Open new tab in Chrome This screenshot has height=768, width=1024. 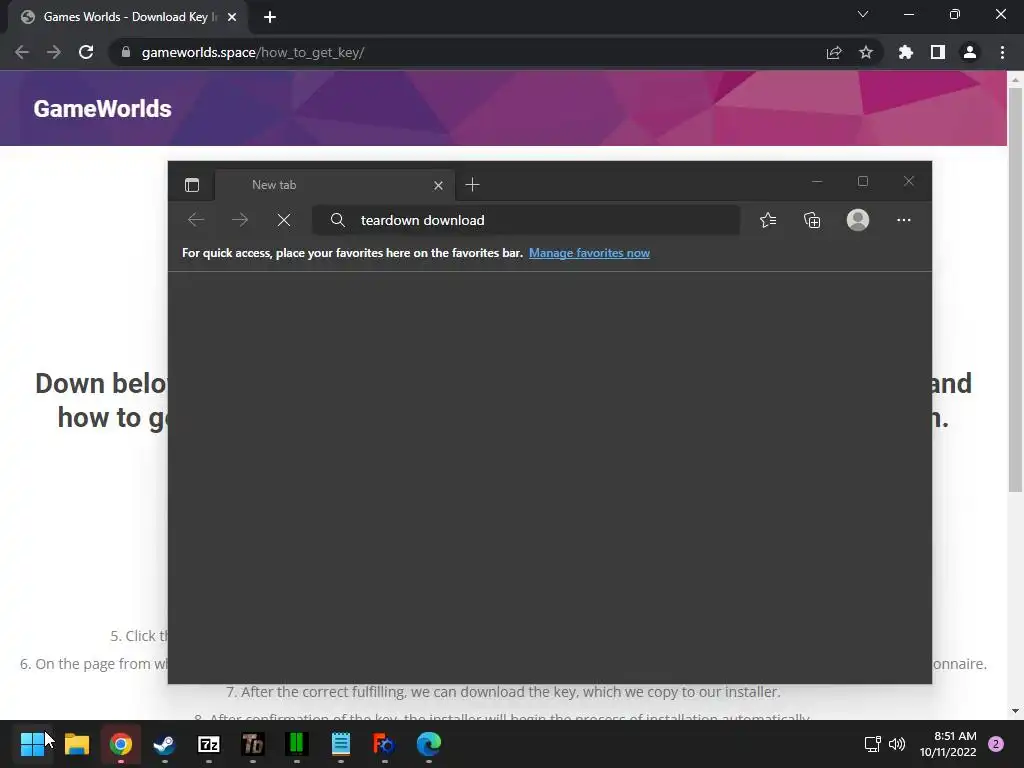270,17
